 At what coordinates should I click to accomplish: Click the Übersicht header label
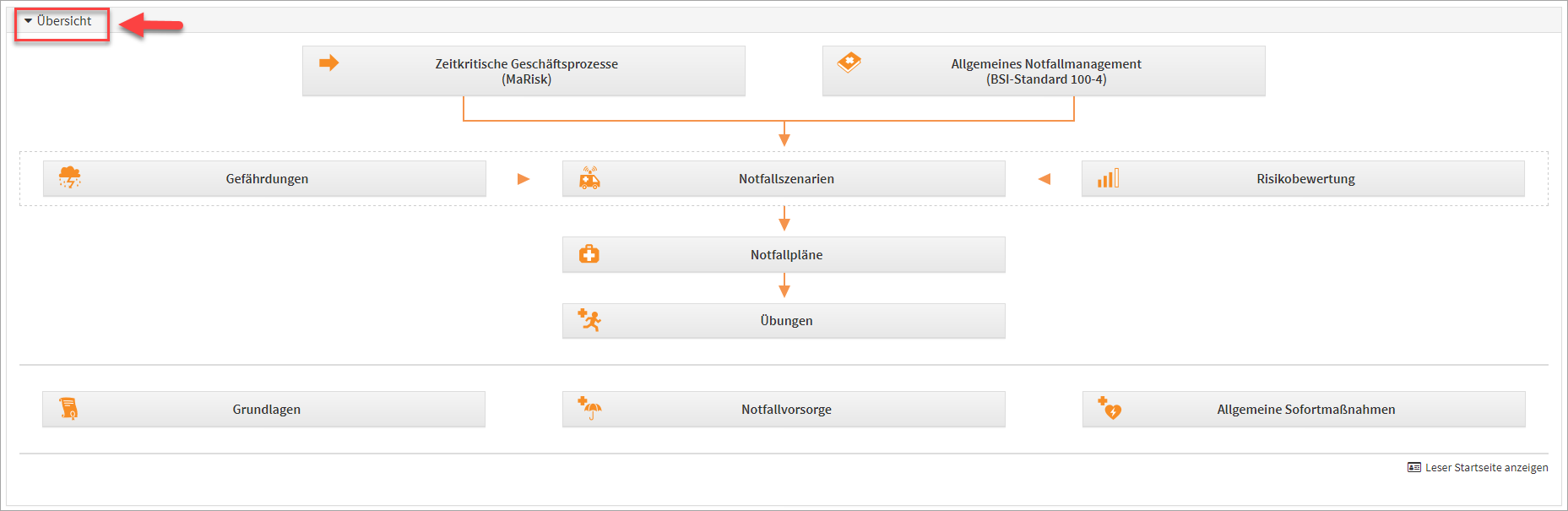(x=64, y=21)
